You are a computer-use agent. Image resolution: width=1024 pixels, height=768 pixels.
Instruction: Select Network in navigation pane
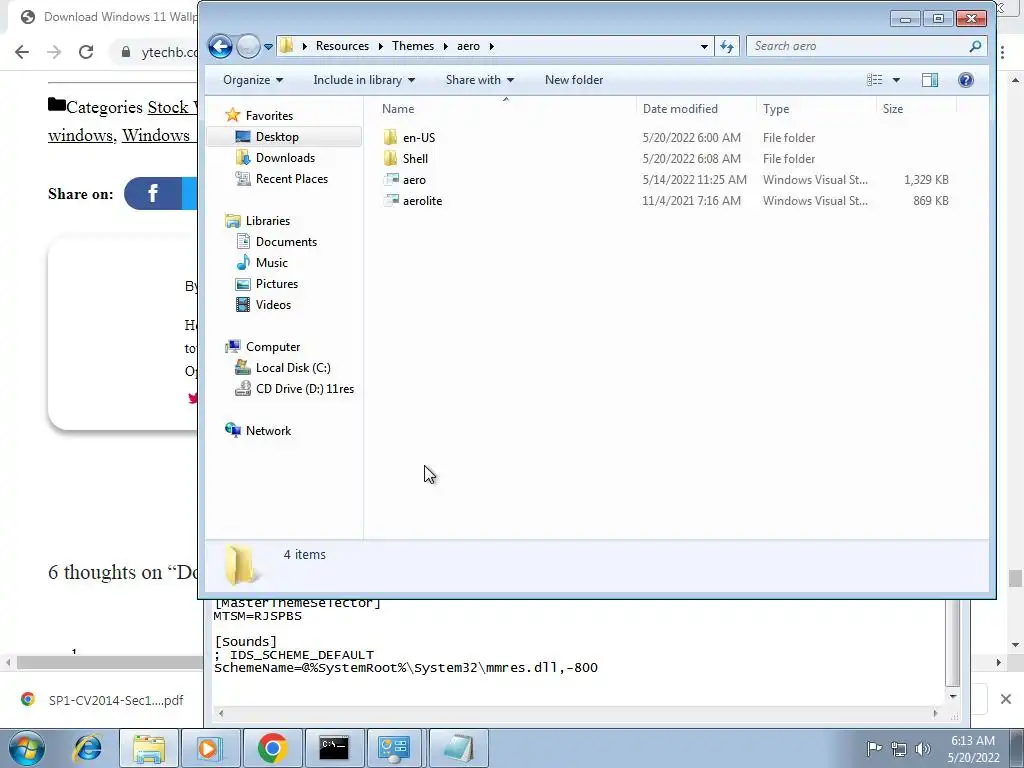coord(268,430)
